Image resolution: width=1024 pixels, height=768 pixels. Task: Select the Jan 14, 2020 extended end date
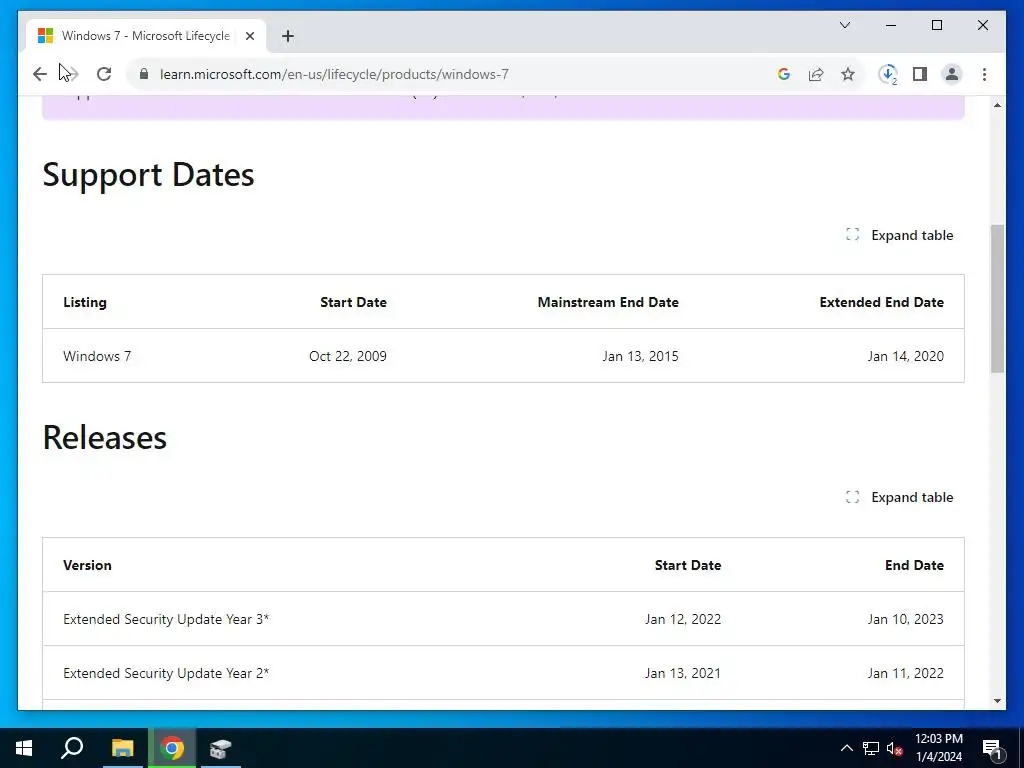[905, 356]
